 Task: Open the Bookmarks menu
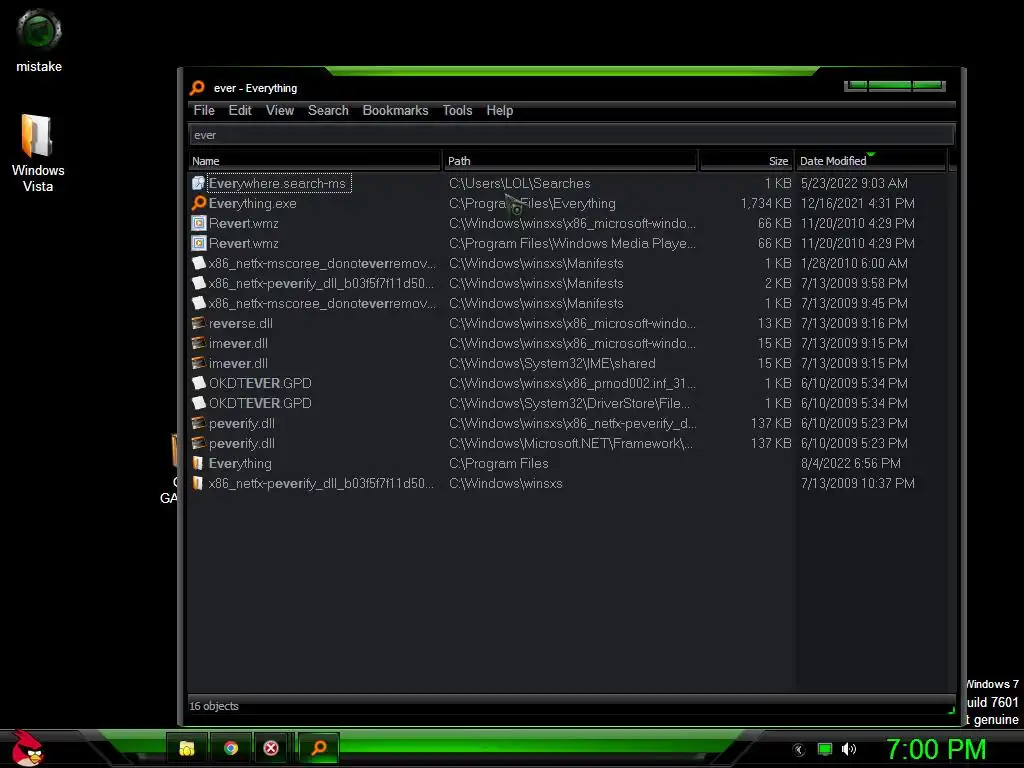tap(395, 110)
